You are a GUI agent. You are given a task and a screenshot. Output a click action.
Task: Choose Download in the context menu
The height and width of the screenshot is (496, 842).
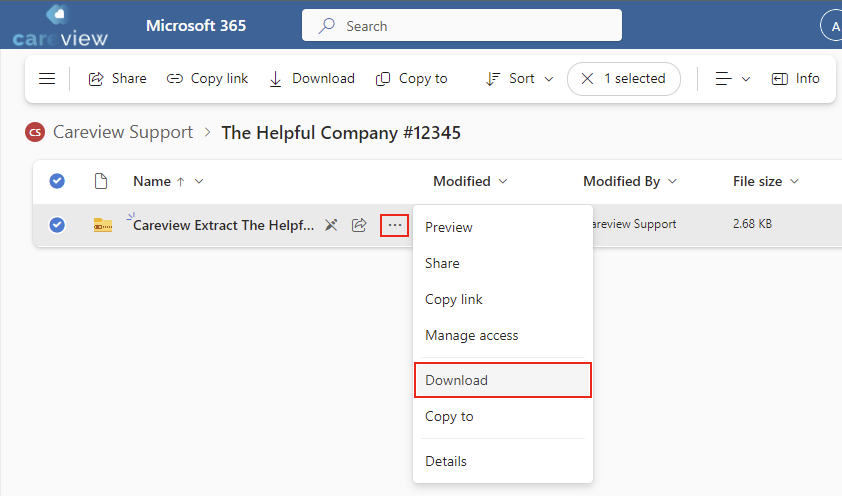(x=503, y=380)
